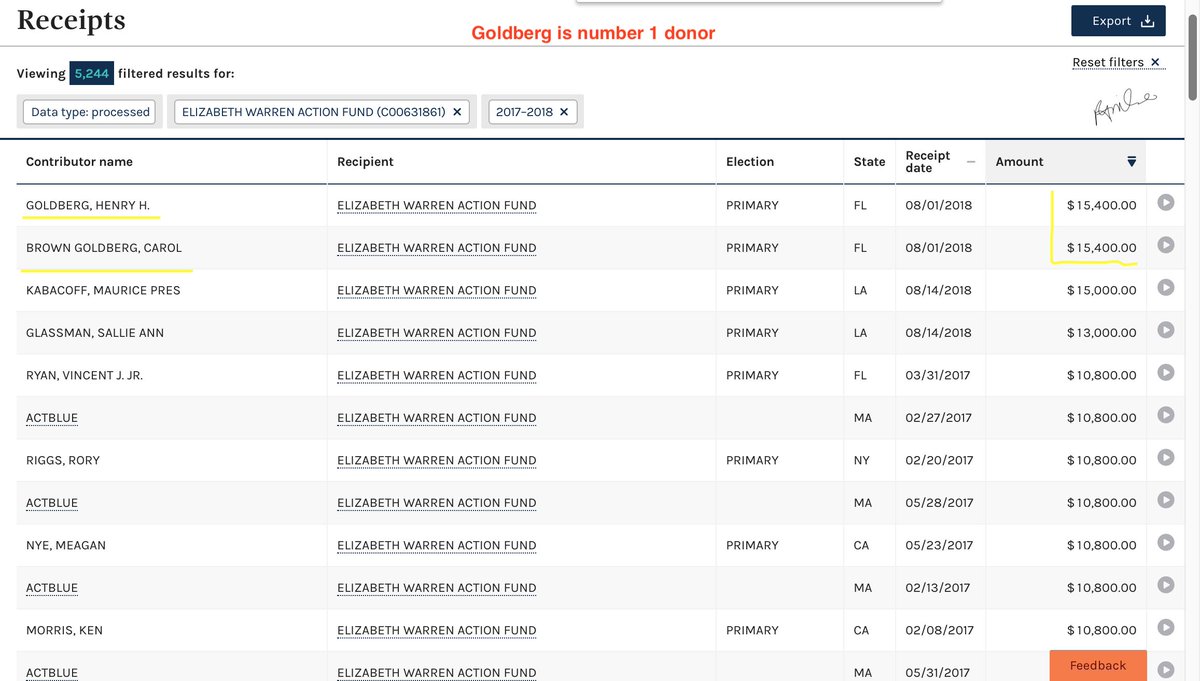Open ACTBLUE contributor link dated 02/13/2017
Image resolution: width=1200 pixels, height=681 pixels.
[x=52, y=588]
